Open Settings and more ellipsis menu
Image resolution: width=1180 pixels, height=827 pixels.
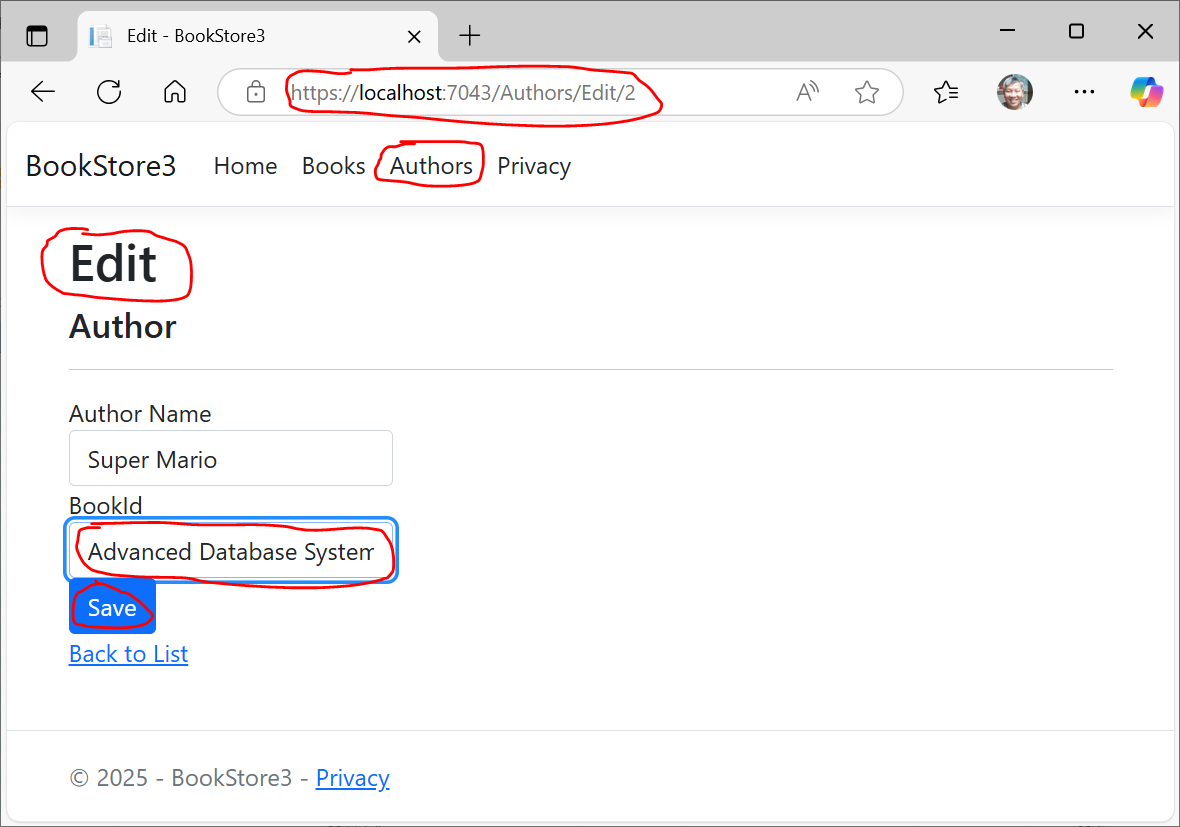click(x=1084, y=92)
